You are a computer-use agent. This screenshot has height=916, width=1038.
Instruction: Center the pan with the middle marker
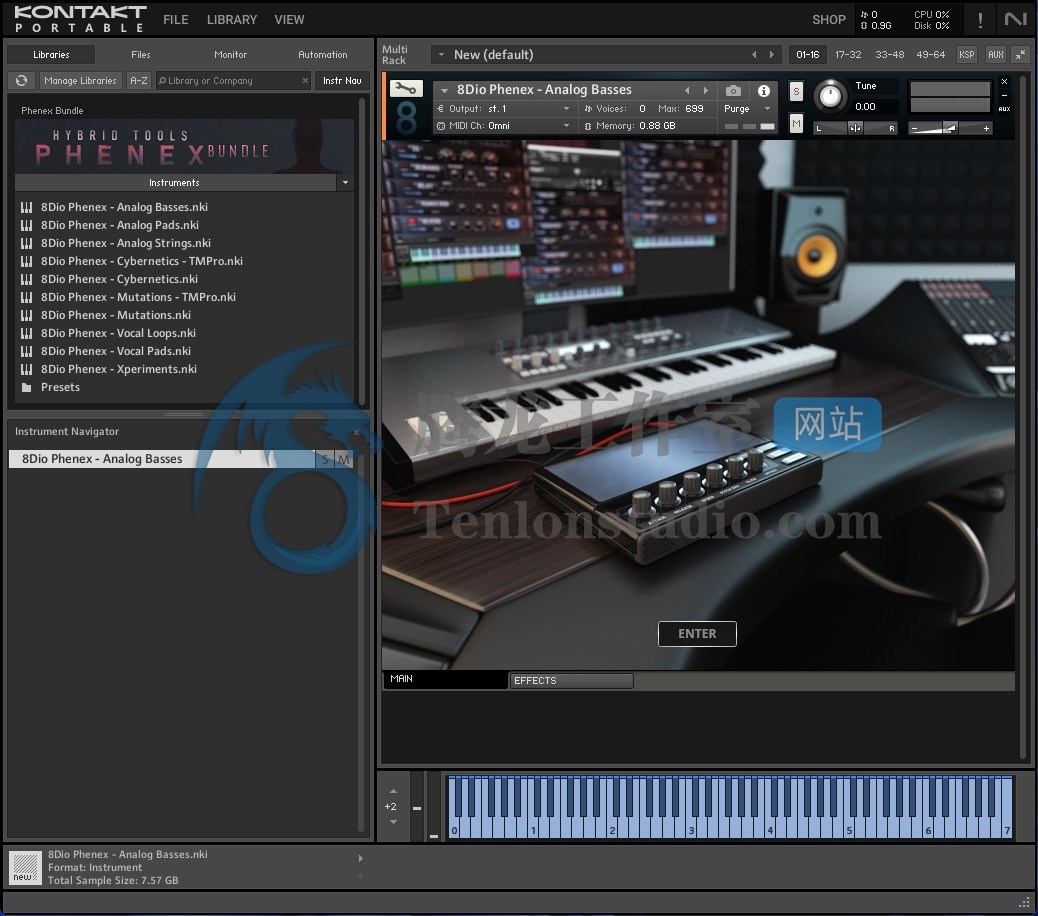click(855, 128)
